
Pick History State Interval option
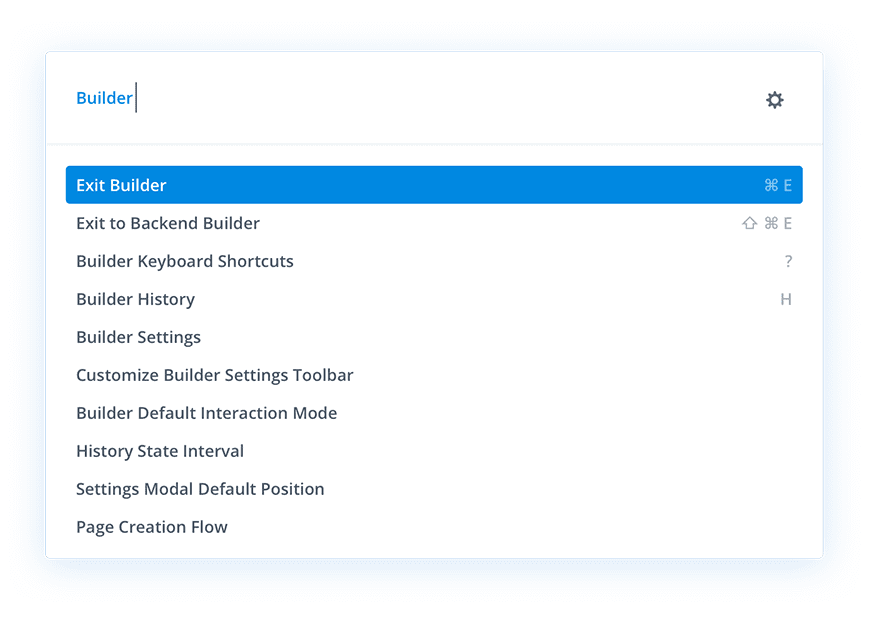434,451
